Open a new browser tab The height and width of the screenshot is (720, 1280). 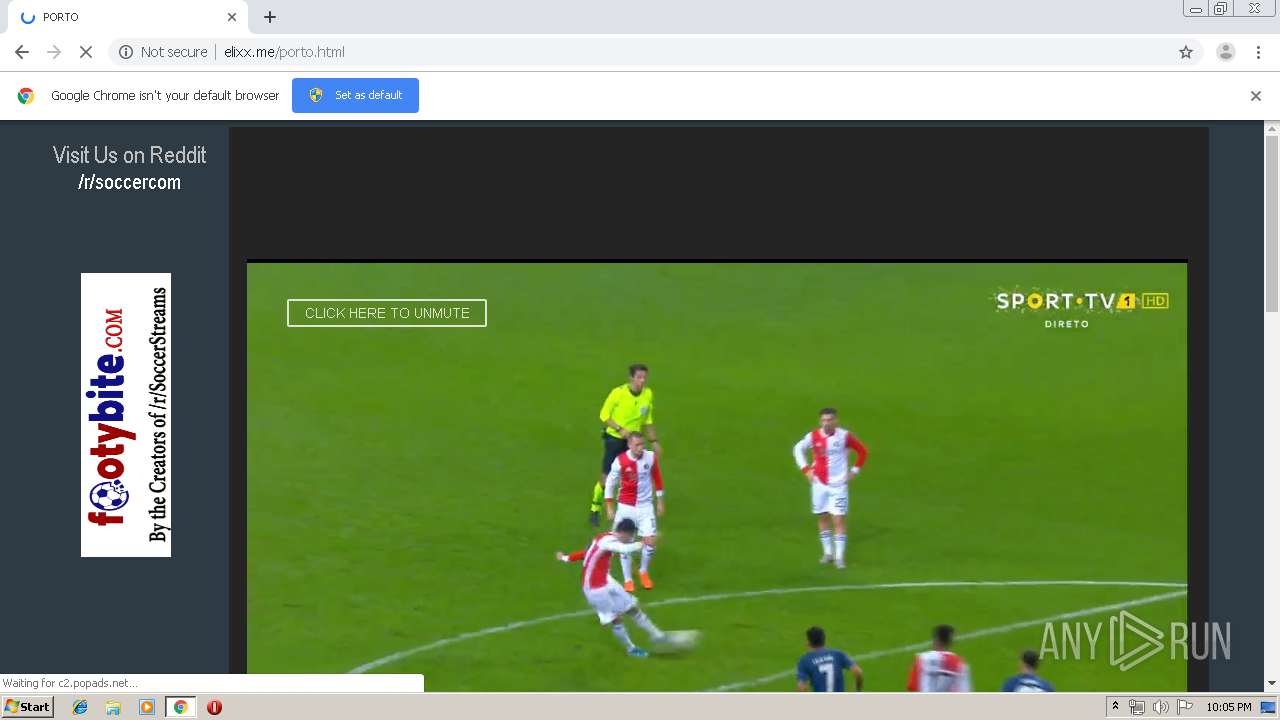point(270,17)
